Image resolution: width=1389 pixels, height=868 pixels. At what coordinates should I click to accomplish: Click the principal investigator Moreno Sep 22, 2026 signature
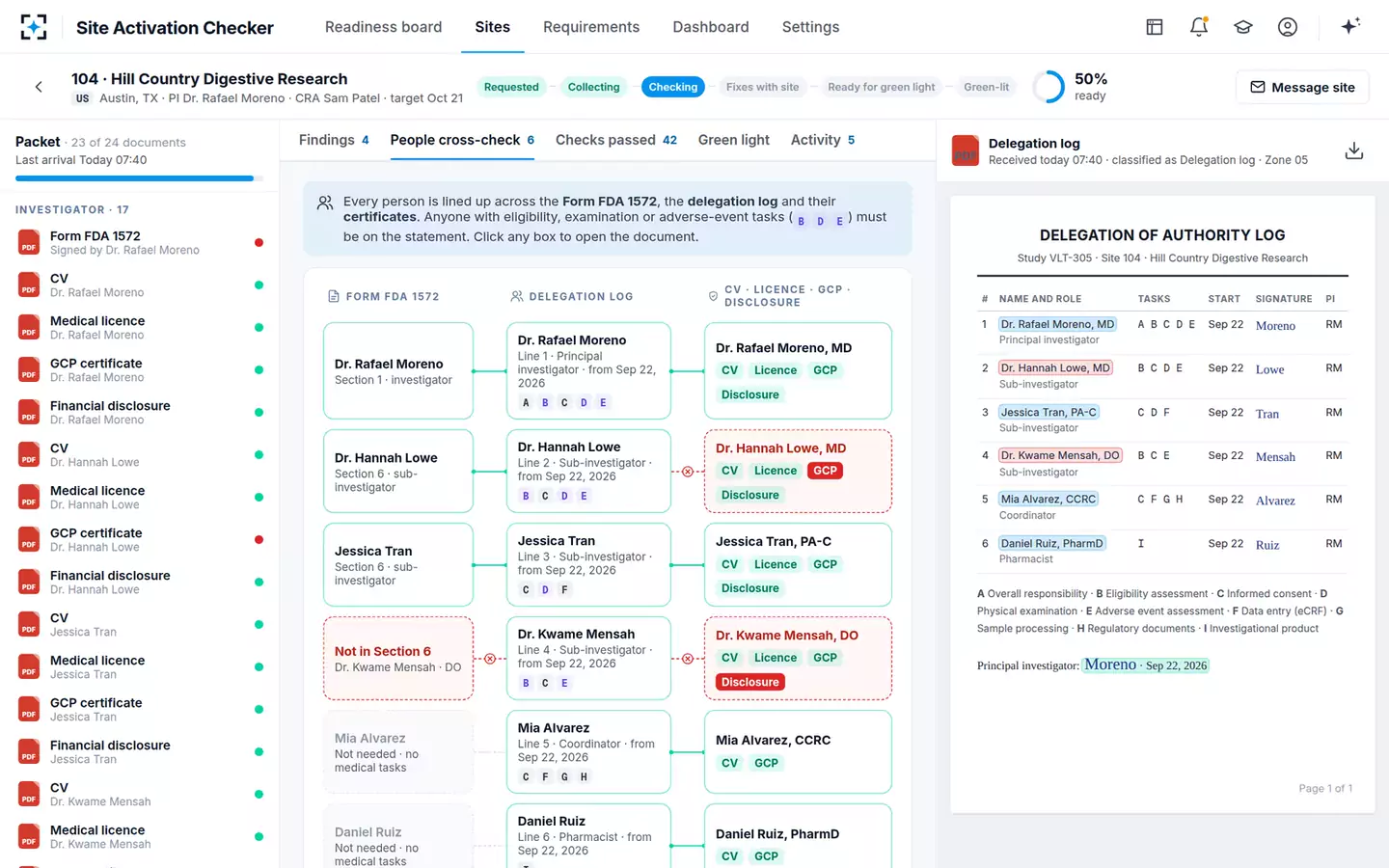coord(1145,665)
